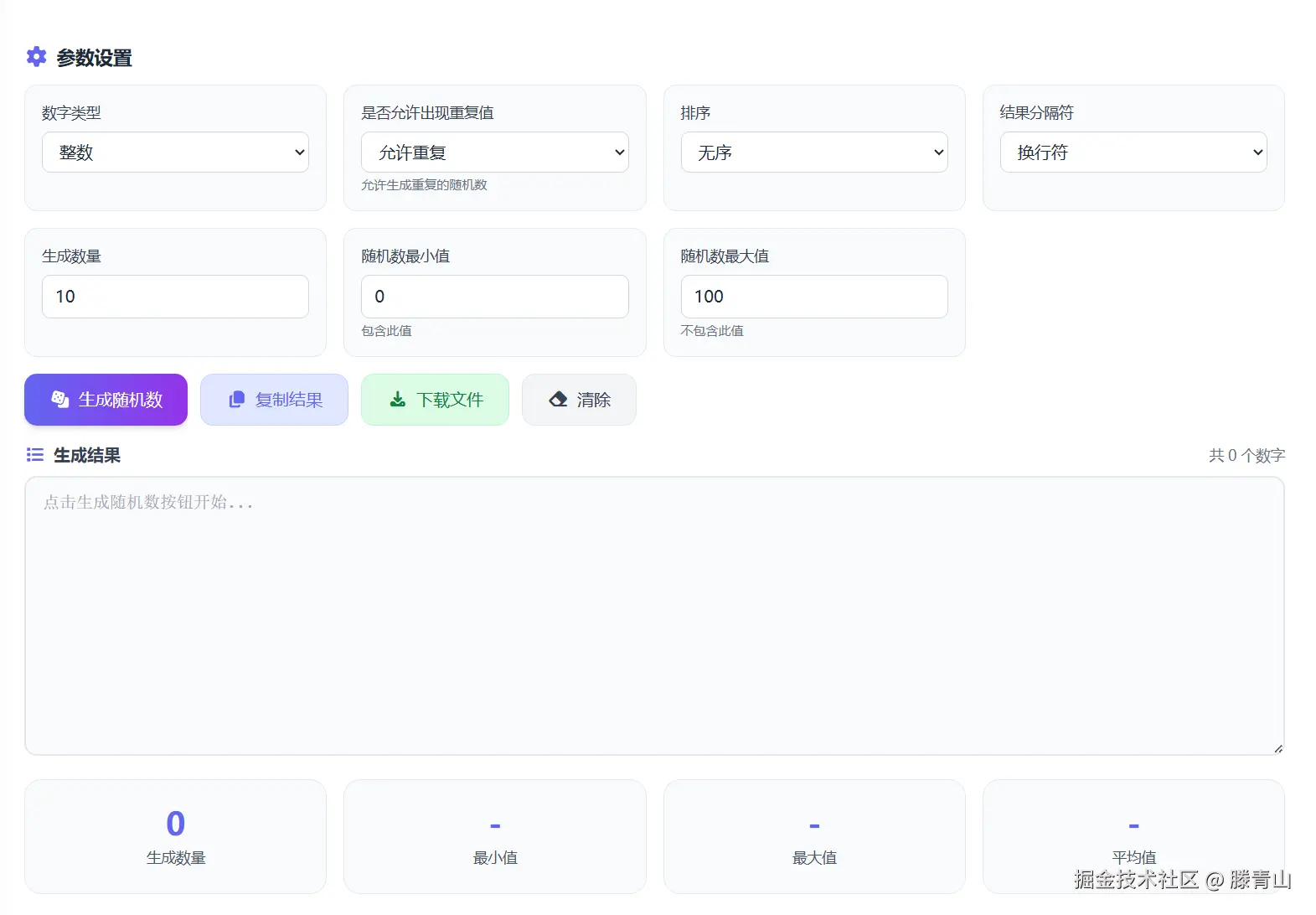Click inside the 生成结果 text area

tap(654, 616)
